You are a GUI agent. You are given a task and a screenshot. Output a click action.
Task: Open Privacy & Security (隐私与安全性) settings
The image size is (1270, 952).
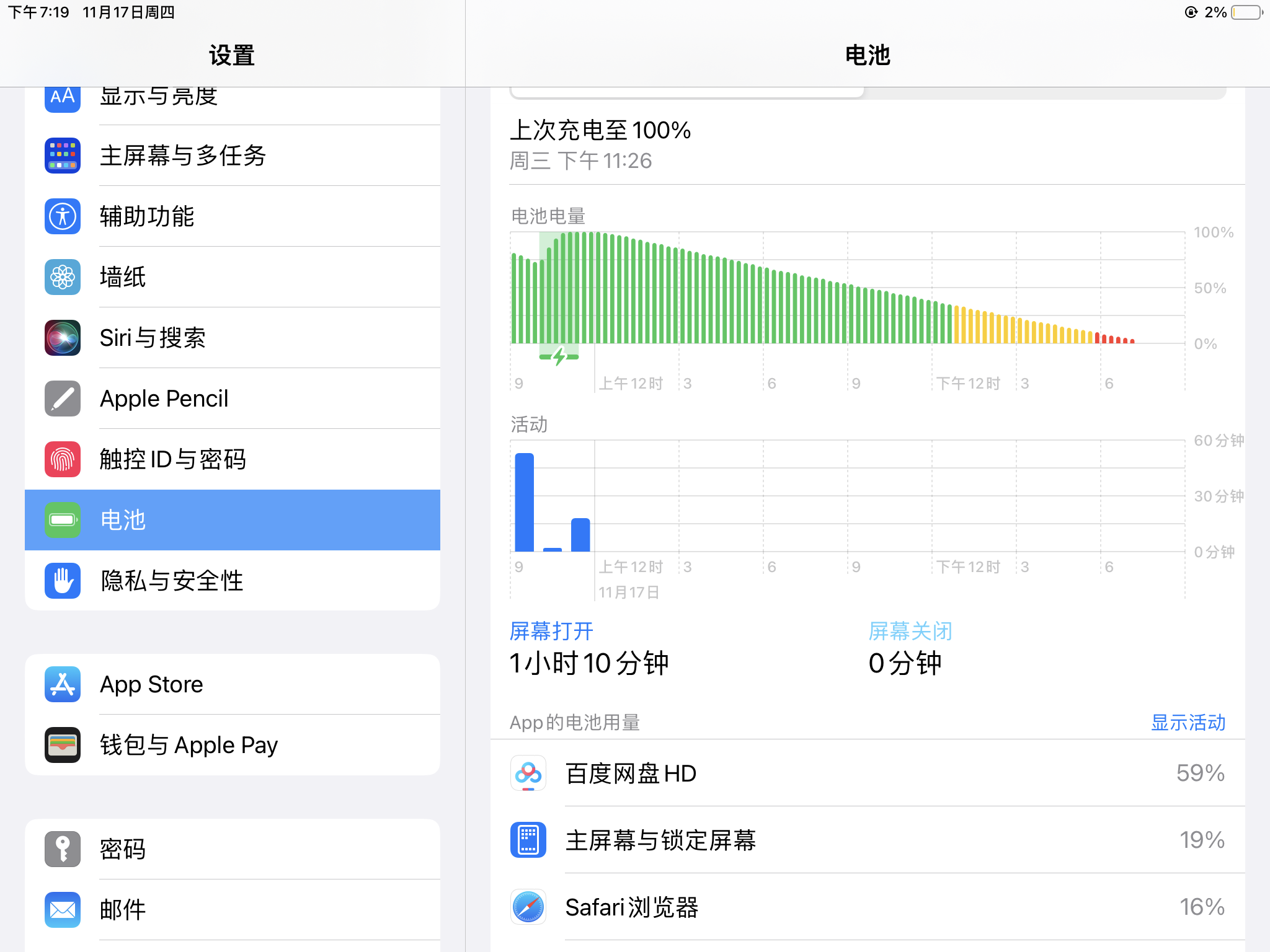point(233,581)
